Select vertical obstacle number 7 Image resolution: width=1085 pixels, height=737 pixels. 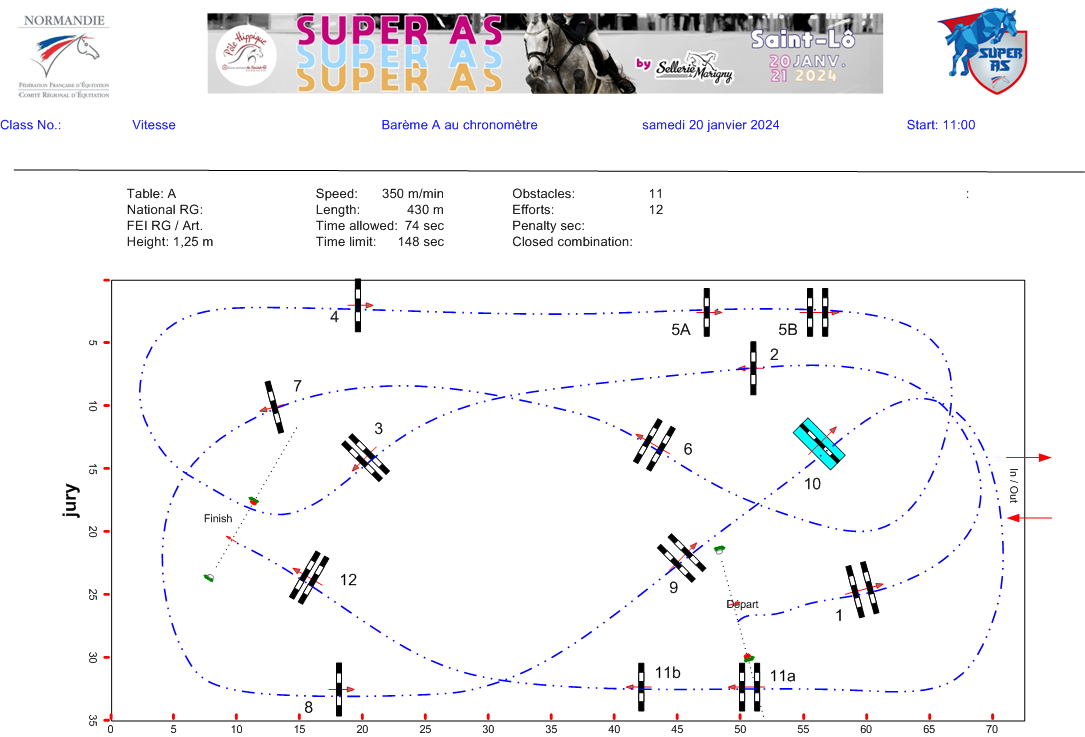pyautogui.click(x=273, y=406)
